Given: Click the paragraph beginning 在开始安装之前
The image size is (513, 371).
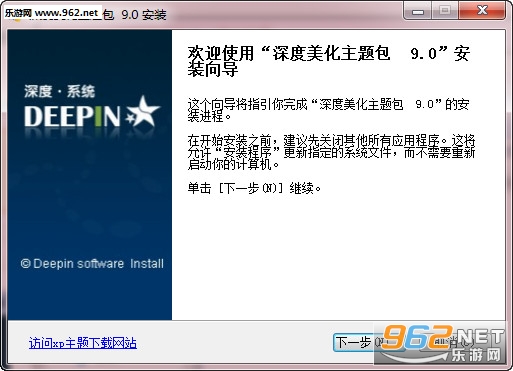Looking at the screenshot, I should [x=331, y=152].
